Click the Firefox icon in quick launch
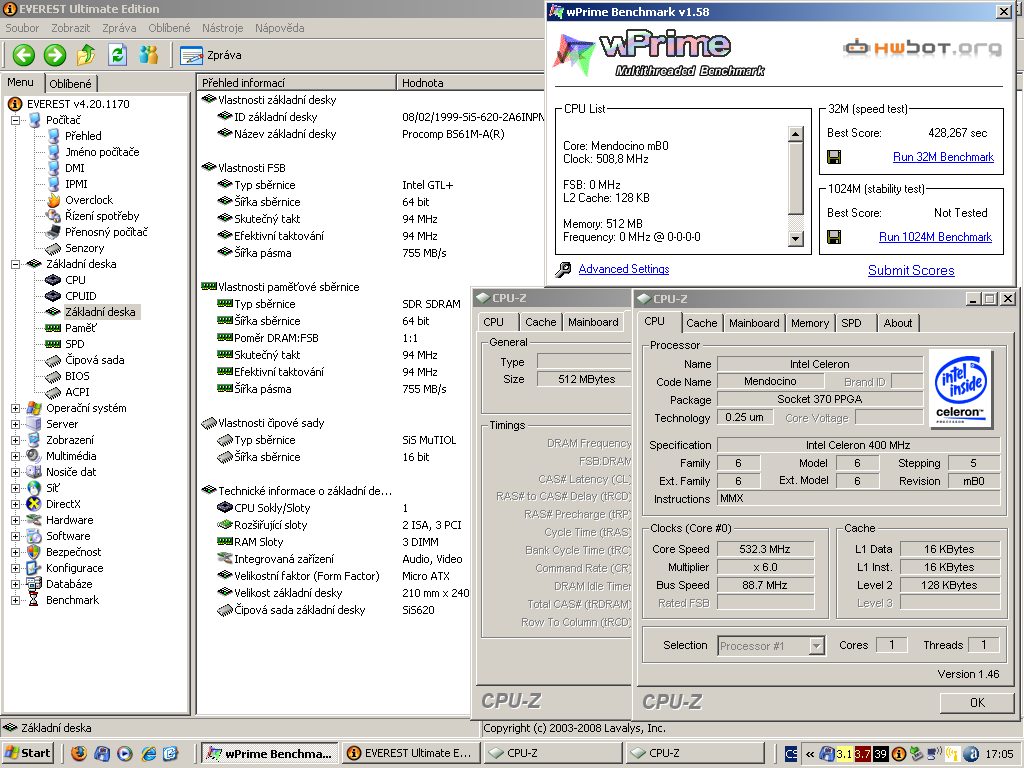Screen dimensions: 1024x768 pyautogui.click(x=79, y=753)
